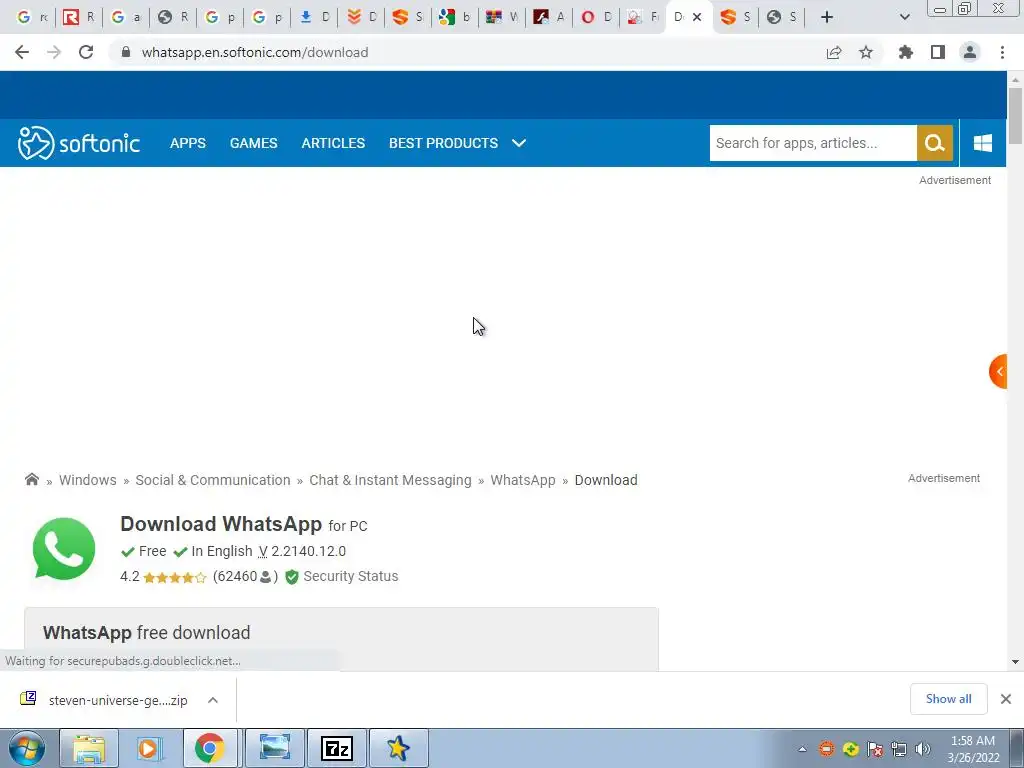Image resolution: width=1024 pixels, height=768 pixels.
Task: Open Windows Media Player from taskbar
Action: (x=148, y=748)
